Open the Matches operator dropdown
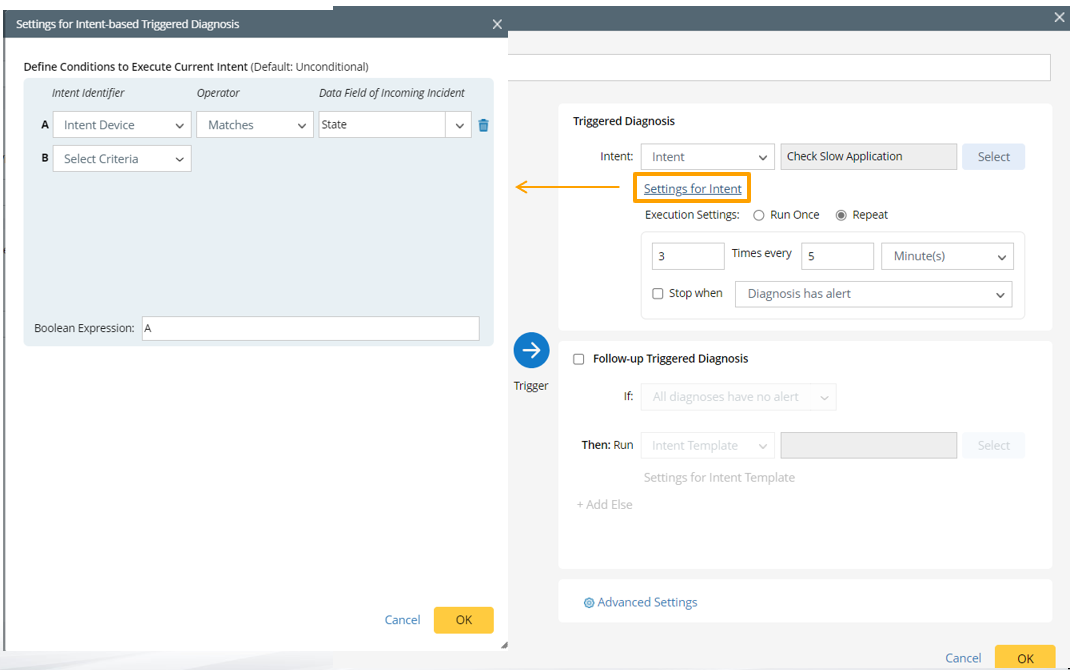 click(255, 125)
